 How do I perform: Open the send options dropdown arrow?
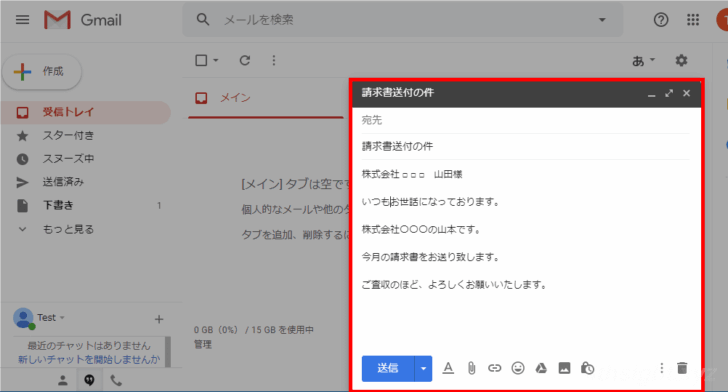pyautogui.click(x=423, y=368)
